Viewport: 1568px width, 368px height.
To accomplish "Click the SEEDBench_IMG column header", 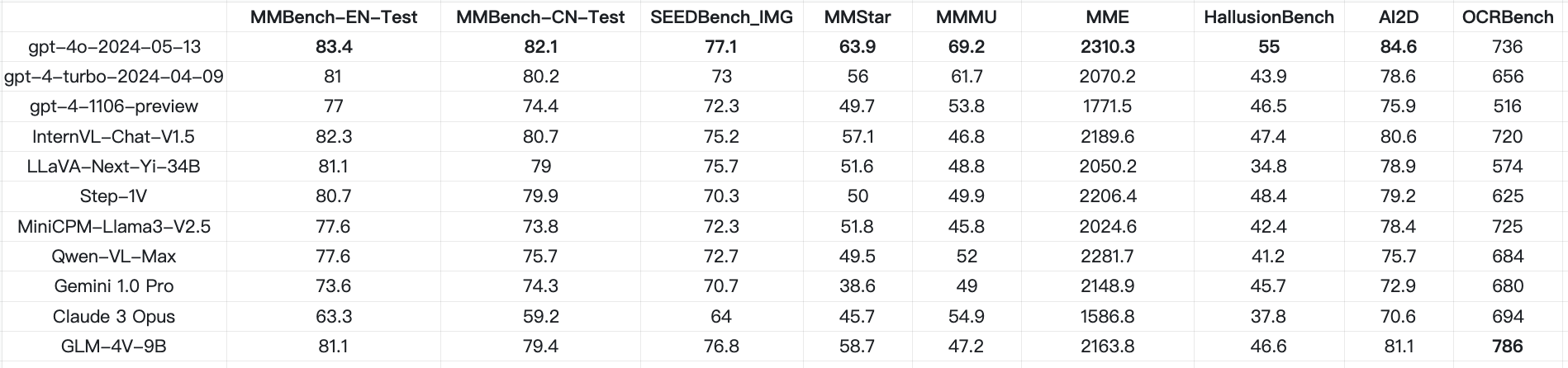I will 721,17.
